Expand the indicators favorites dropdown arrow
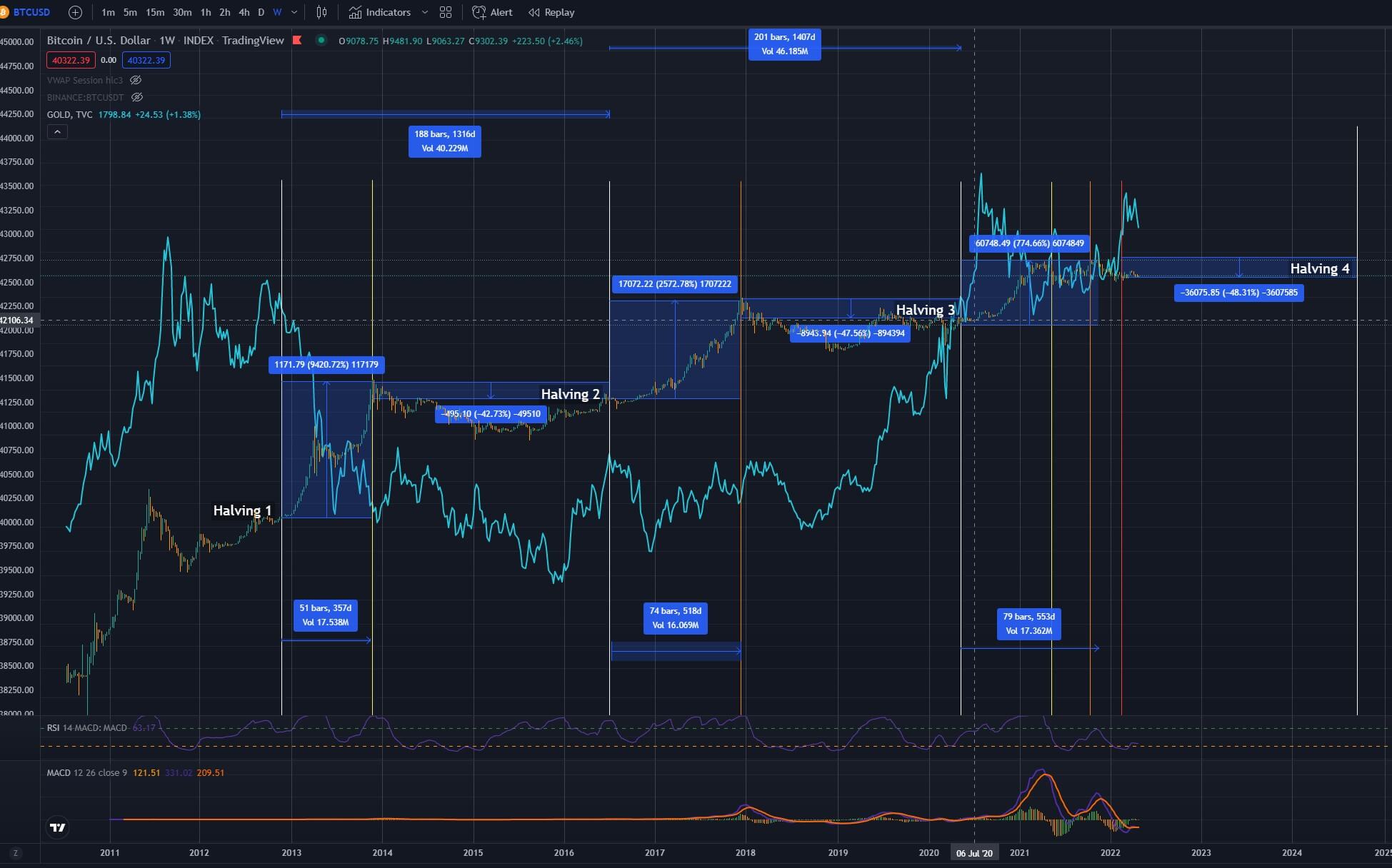1392x868 pixels. tap(425, 12)
